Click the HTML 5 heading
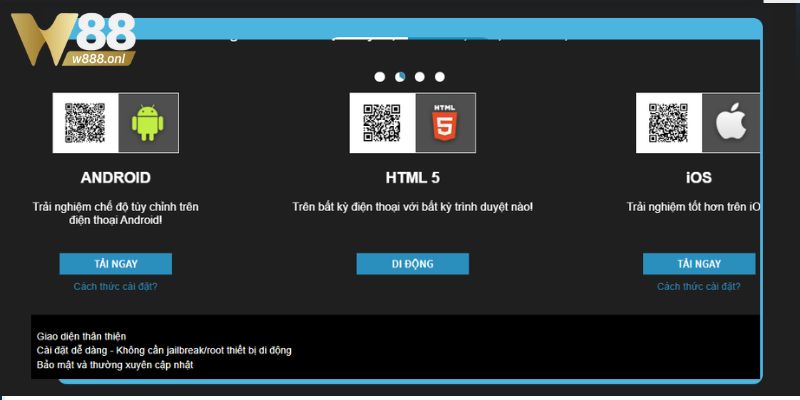This screenshot has width=800, height=400. [413, 178]
